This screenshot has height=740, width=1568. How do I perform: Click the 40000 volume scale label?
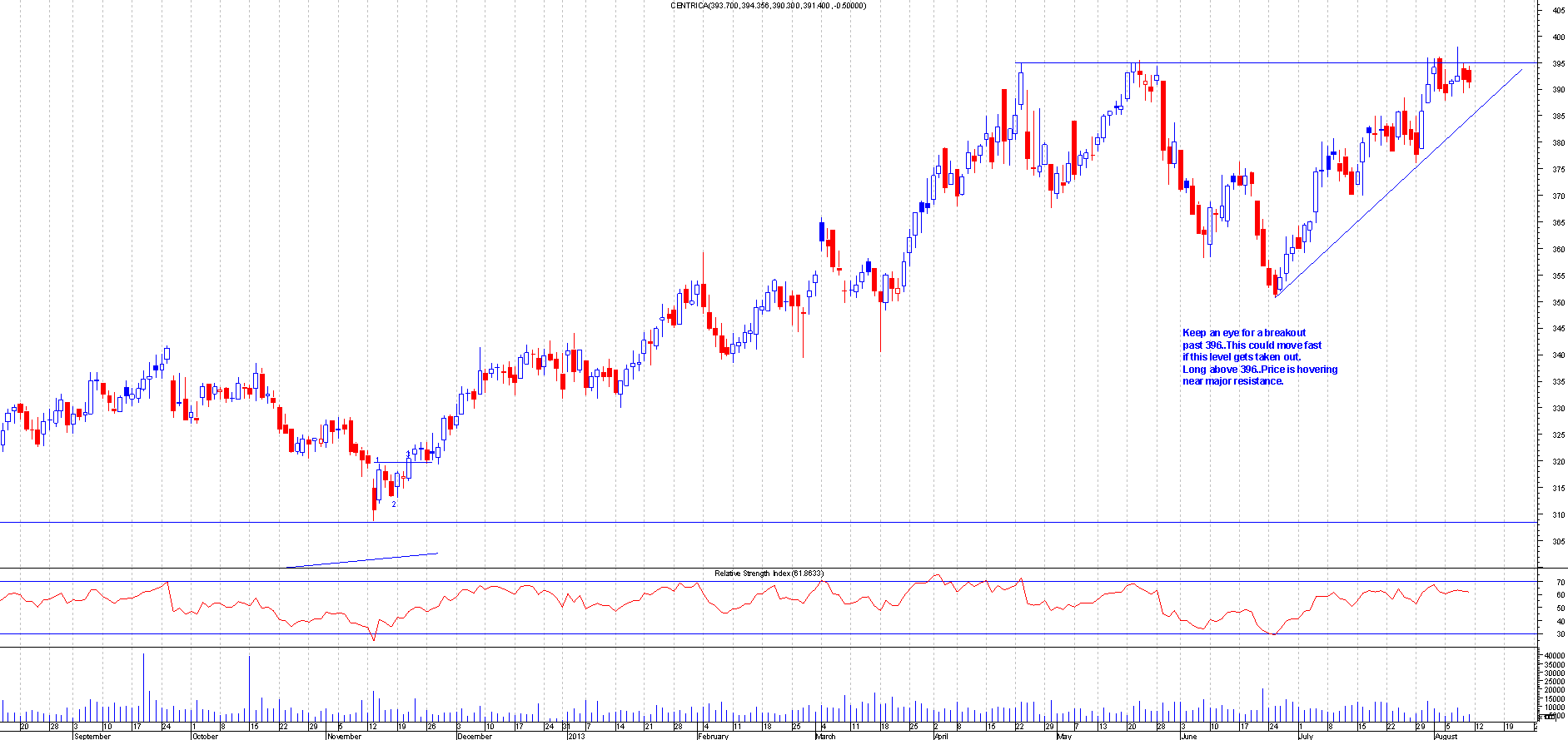click(1553, 657)
